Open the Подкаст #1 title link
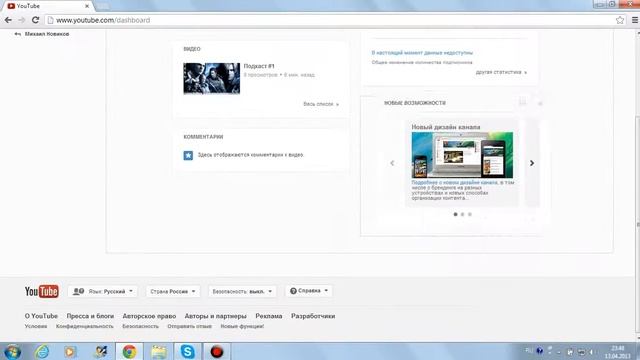Screen dimensions: 640x360 (x=259, y=66)
